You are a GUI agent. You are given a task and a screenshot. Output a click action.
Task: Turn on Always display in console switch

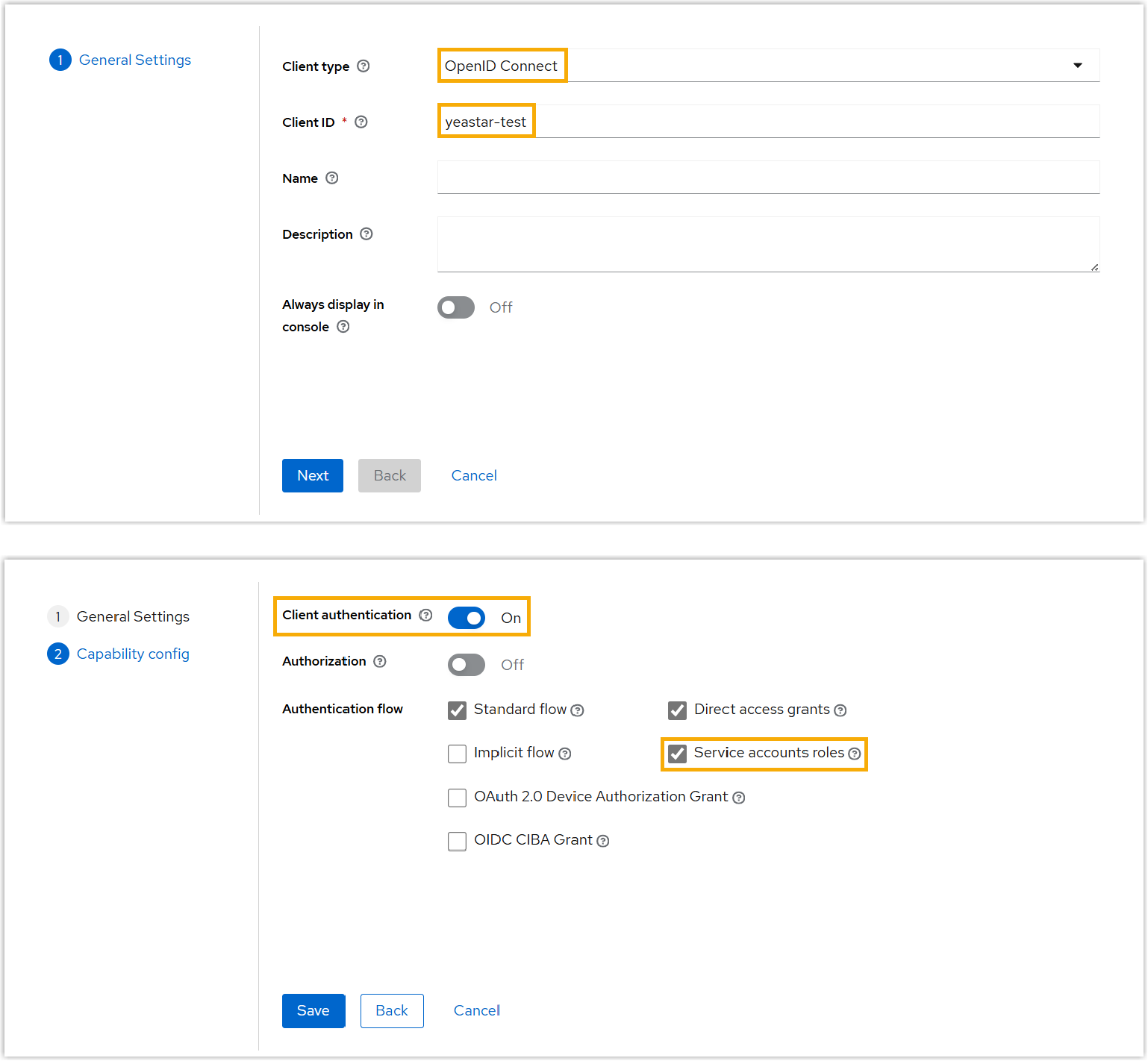(x=456, y=307)
